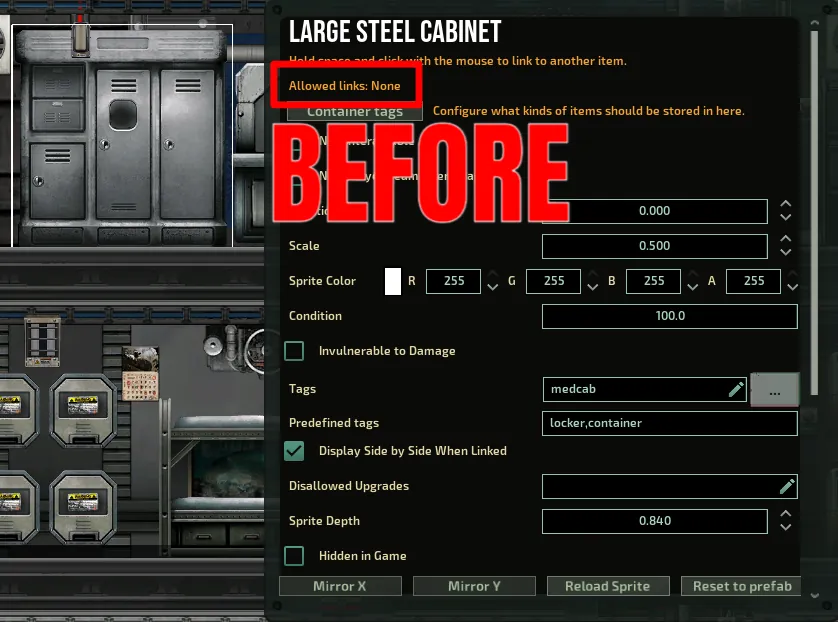Select the pipe valve fixture on wall
The height and width of the screenshot is (622, 838).
pos(212,344)
